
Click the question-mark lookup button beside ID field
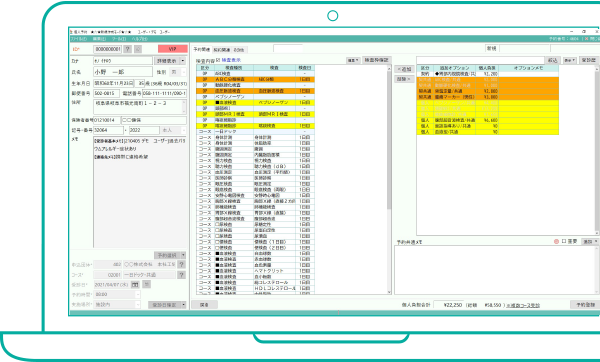(x=128, y=49)
